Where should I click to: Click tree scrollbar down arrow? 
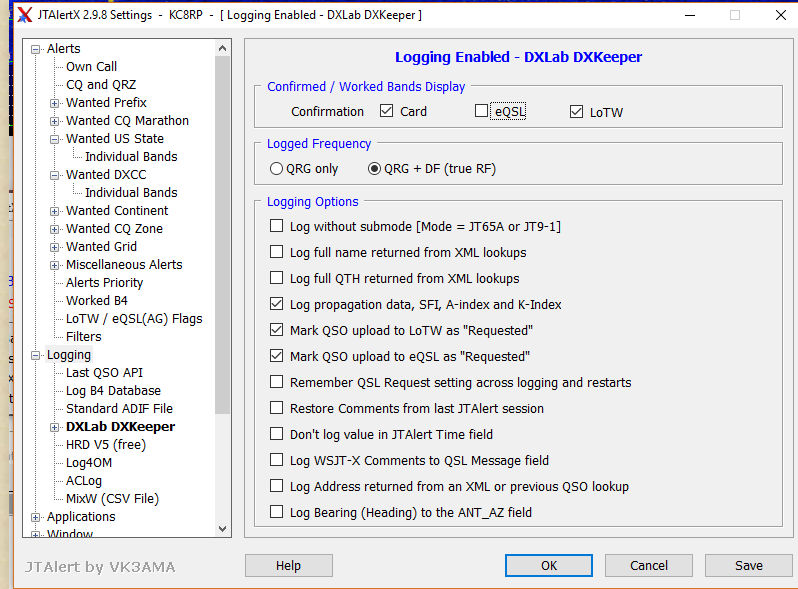pyautogui.click(x=222, y=528)
